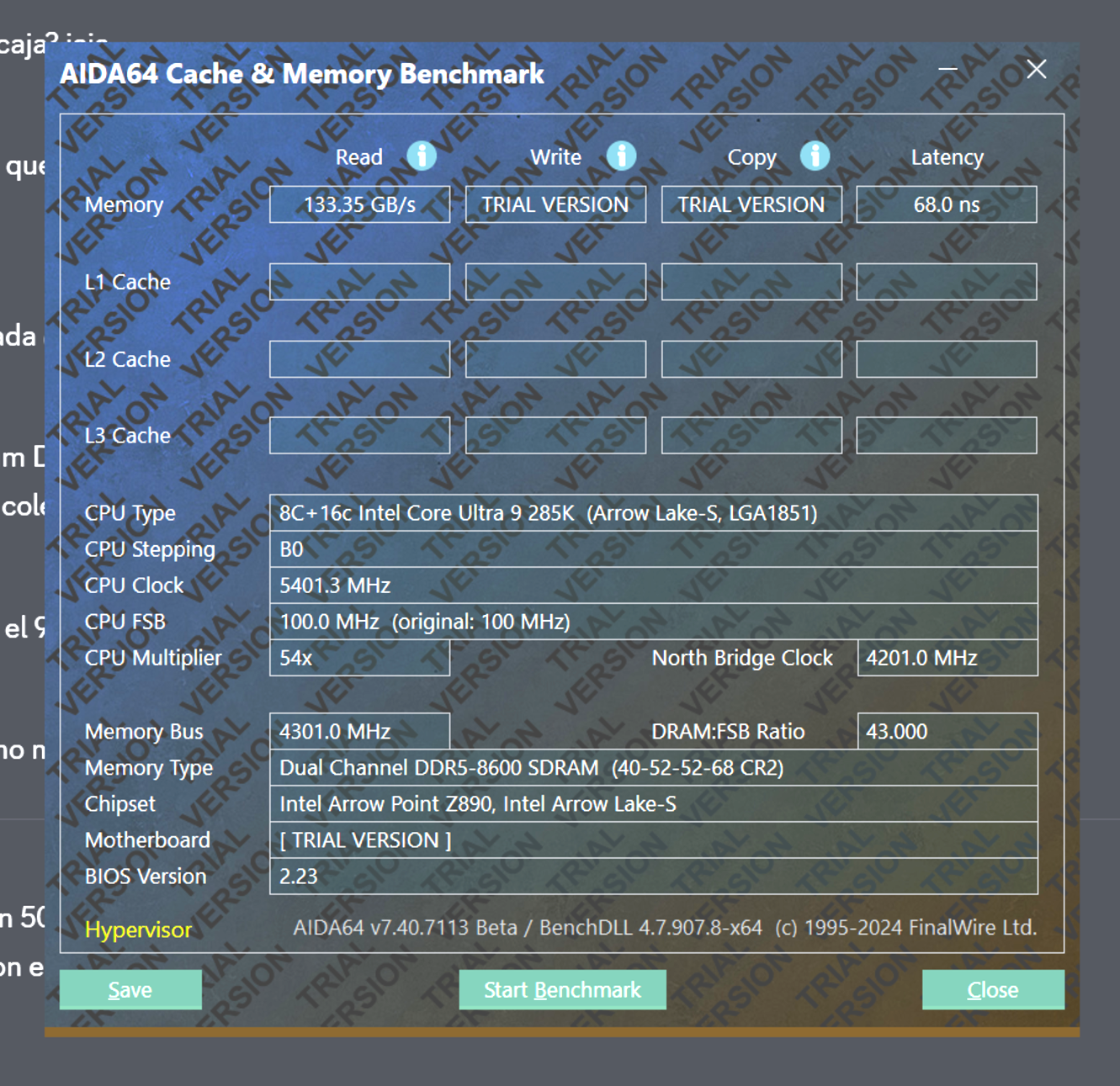Click Start Benchmark button

tap(562, 989)
